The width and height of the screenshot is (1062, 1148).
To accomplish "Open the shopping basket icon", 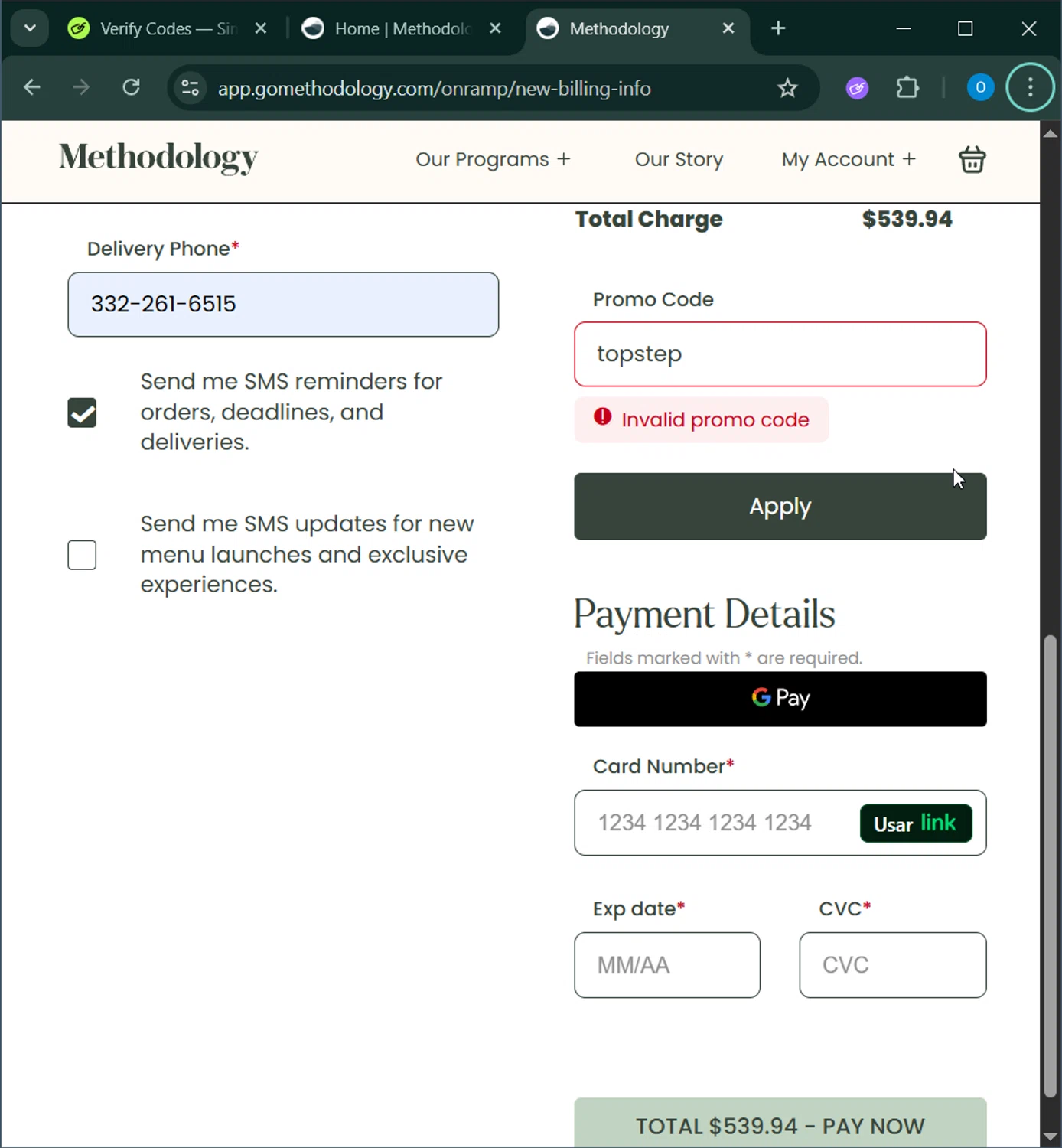I will (972, 159).
